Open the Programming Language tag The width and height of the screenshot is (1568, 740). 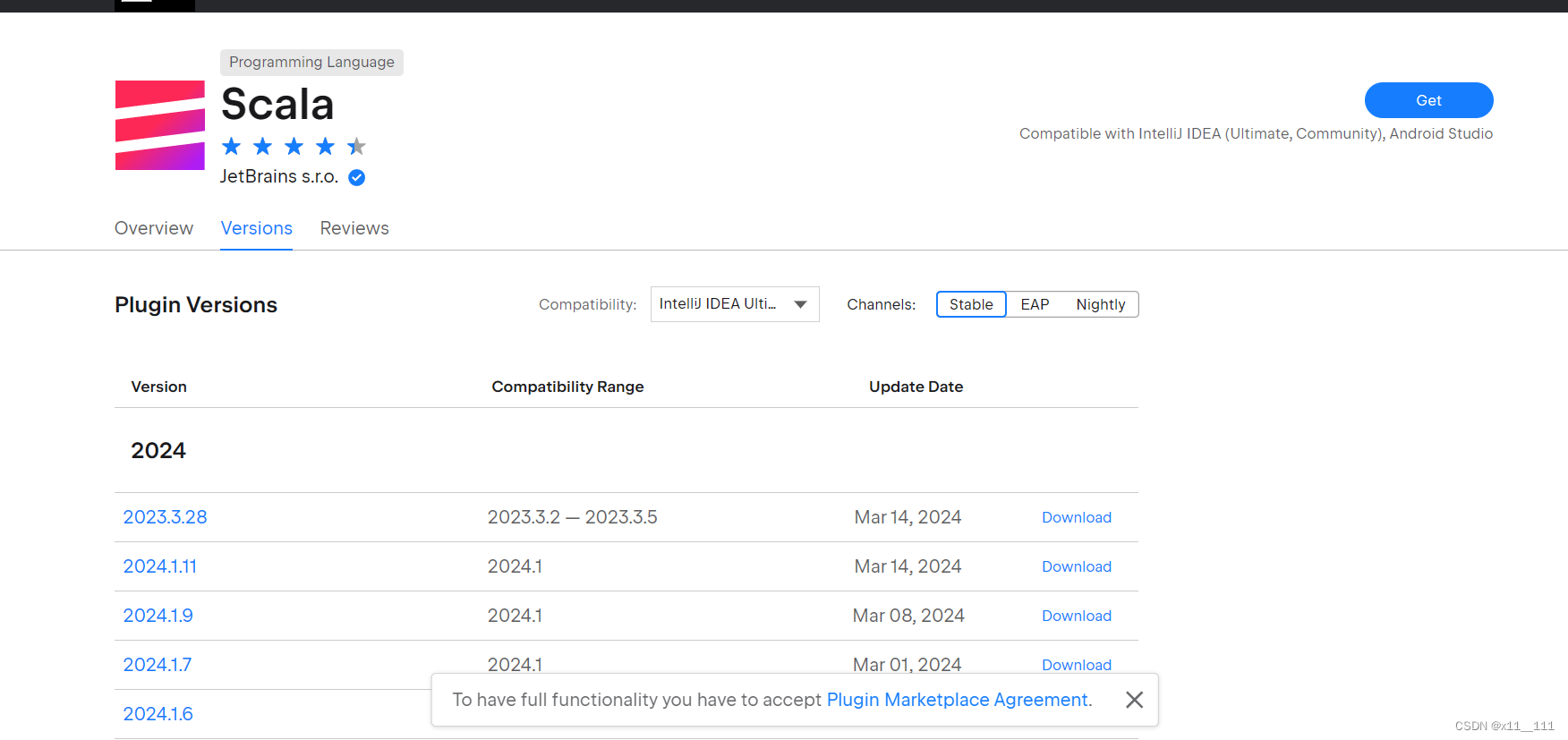pos(311,62)
